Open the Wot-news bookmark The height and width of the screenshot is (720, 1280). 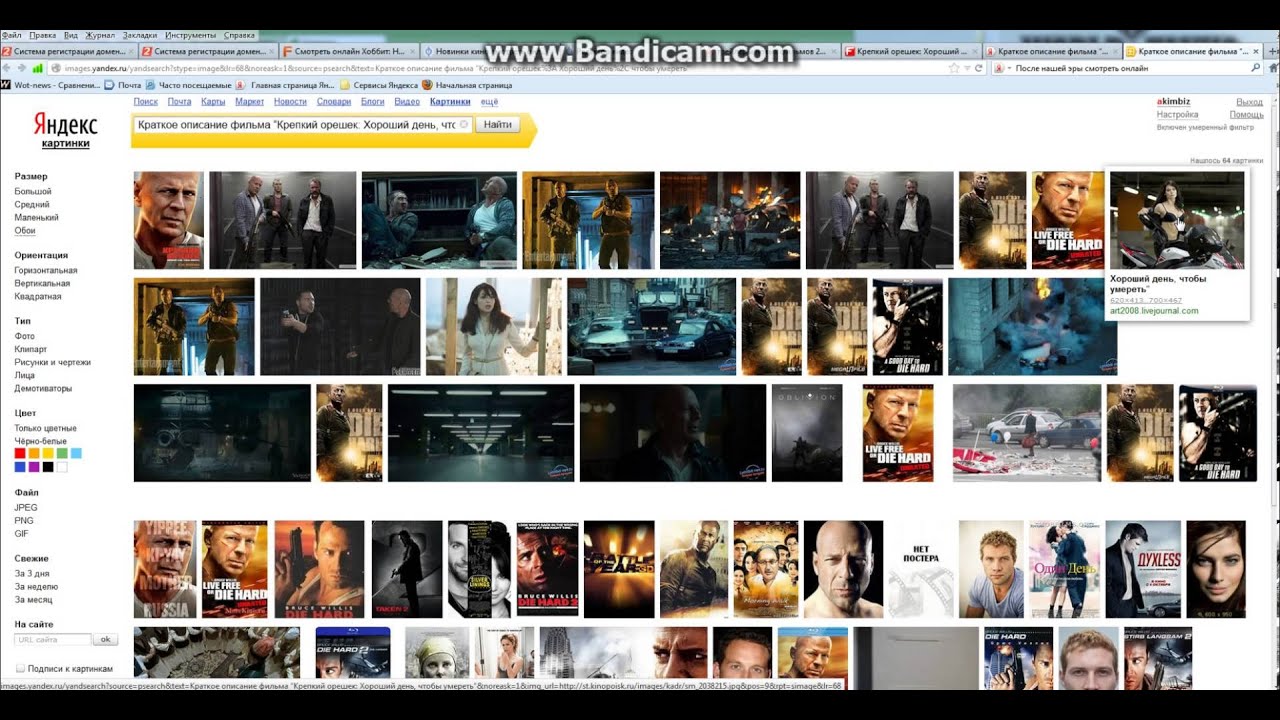(x=50, y=85)
